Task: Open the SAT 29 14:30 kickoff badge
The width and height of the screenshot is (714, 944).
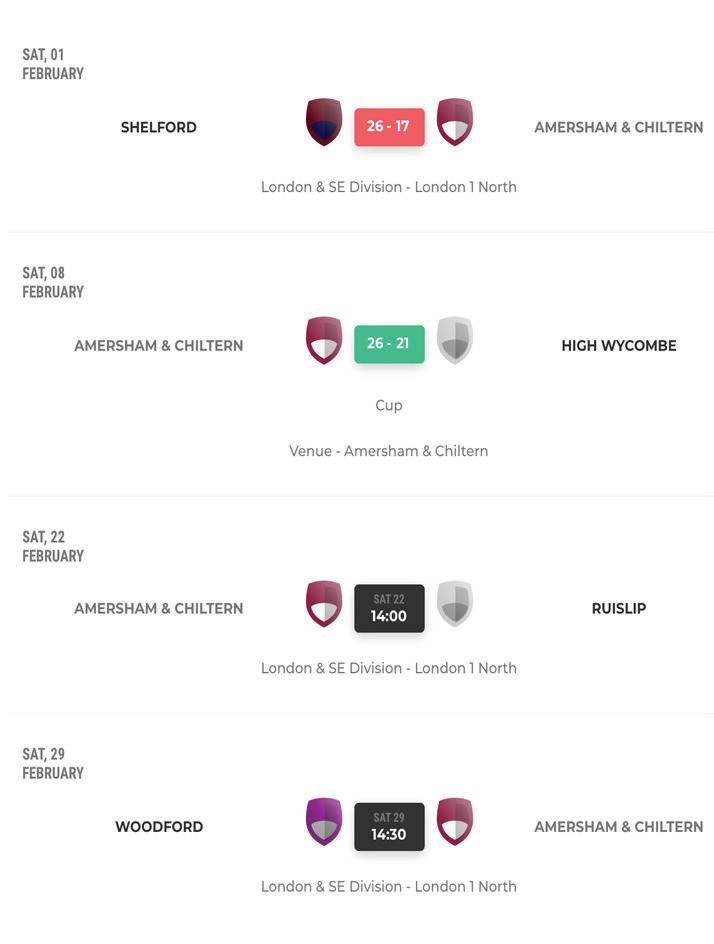Action: (x=389, y=826)
